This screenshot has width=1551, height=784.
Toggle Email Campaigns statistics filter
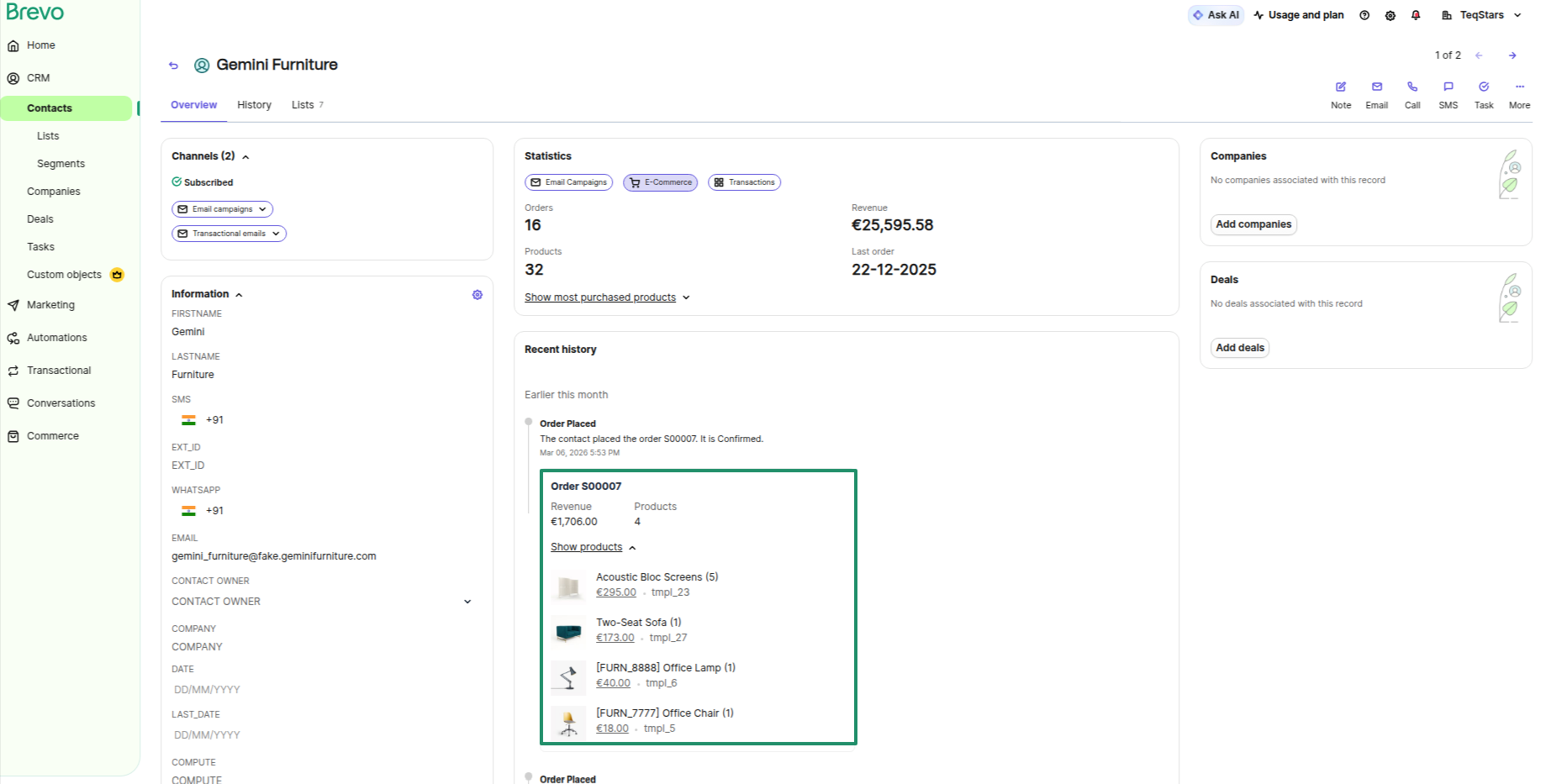click(568, 182)
